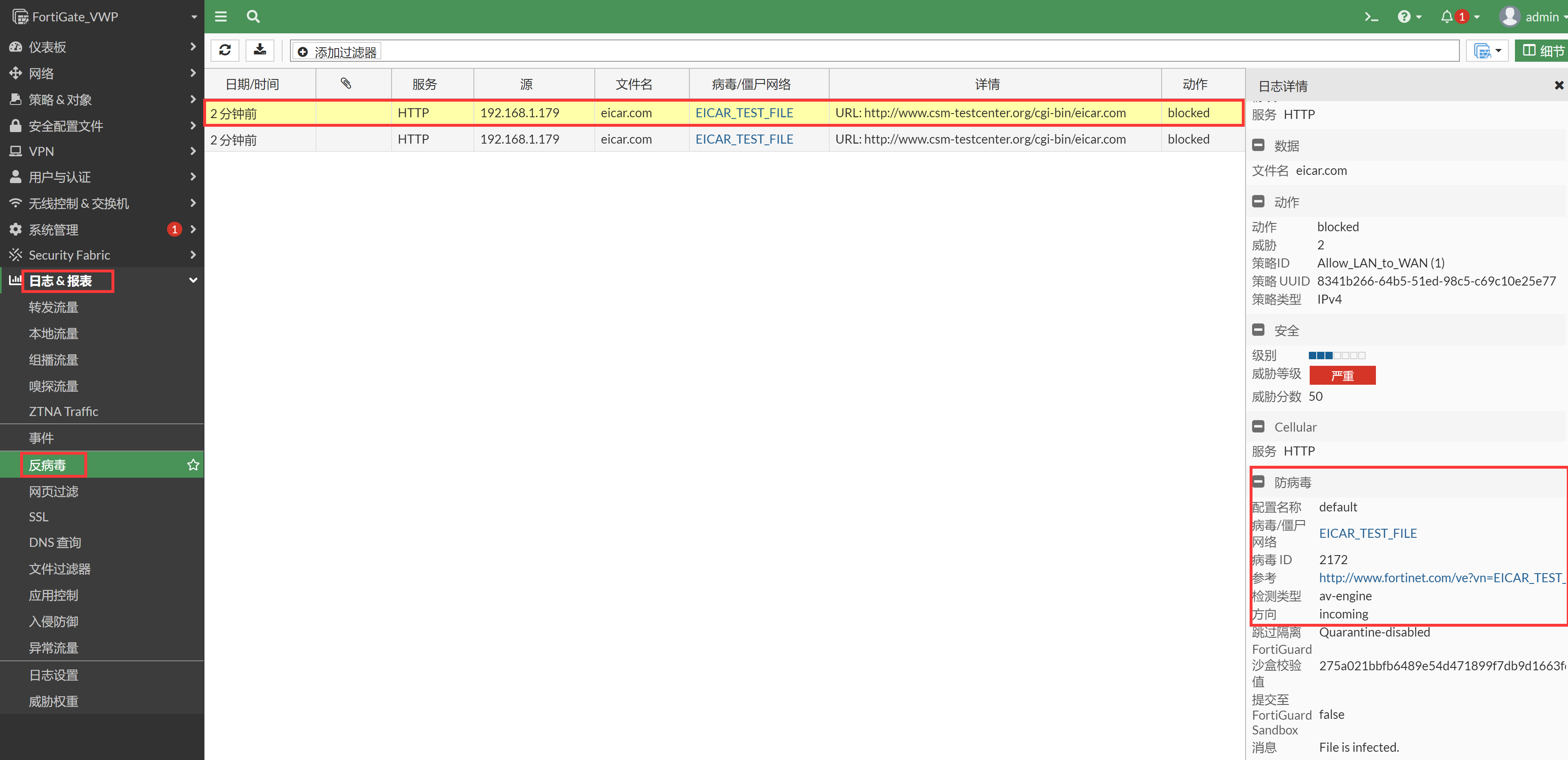This screenshot has height=760, width=1568.
Task: Collapse the 防病毒 section in log details
Action: pyautogui.click(x=1259, y=482)
